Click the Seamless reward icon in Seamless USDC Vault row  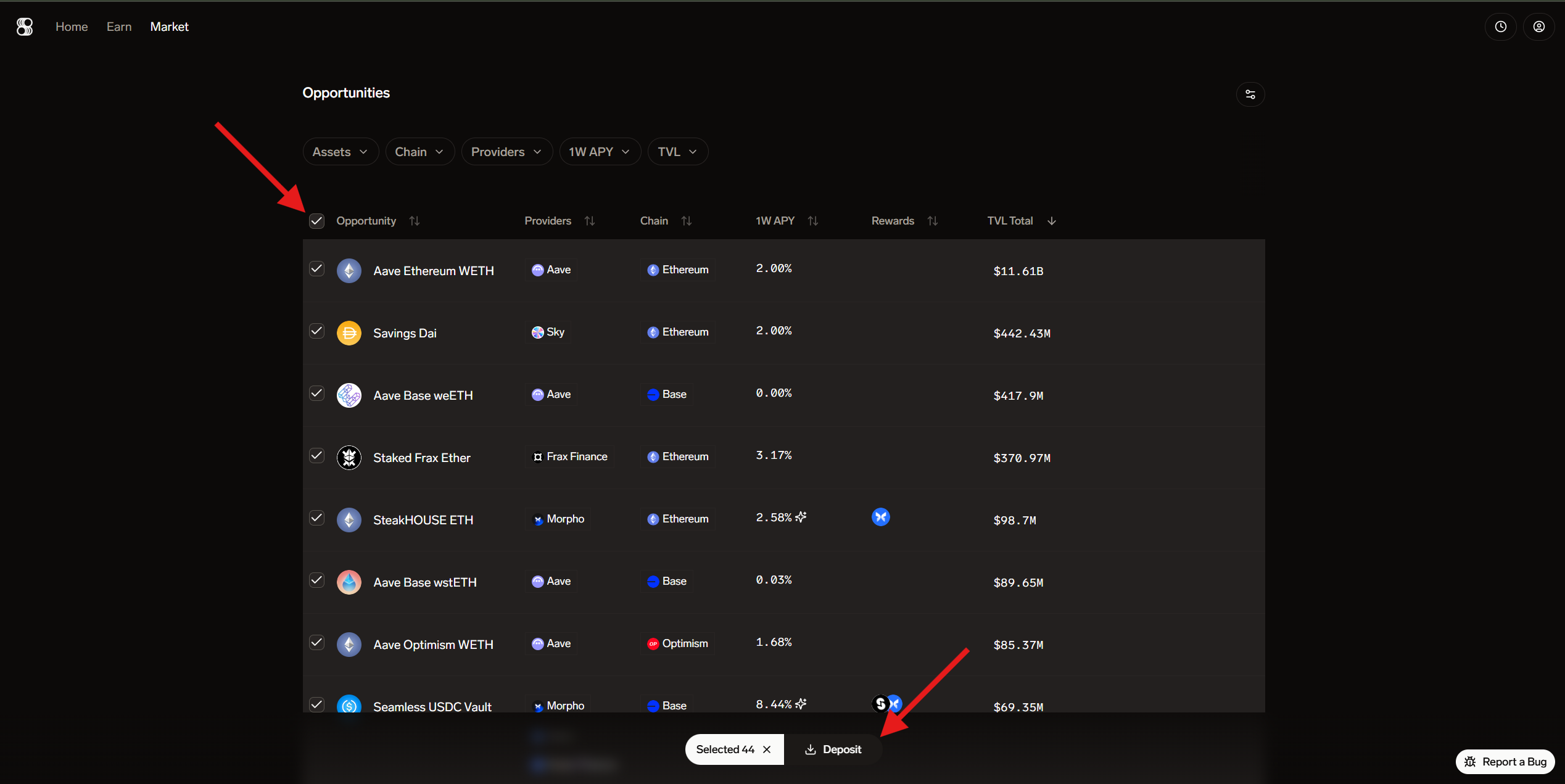coord(880,704)
